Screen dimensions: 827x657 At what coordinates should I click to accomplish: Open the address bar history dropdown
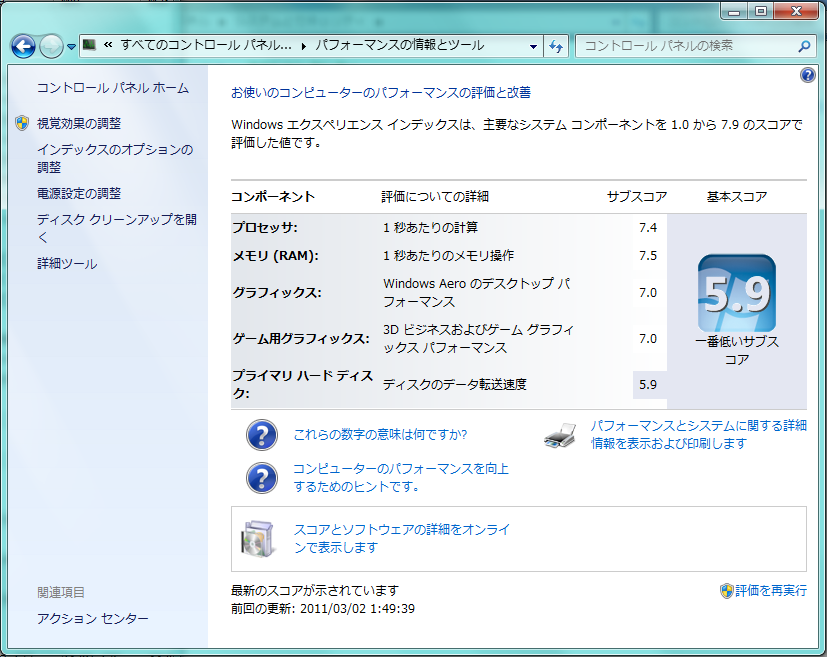533,46
